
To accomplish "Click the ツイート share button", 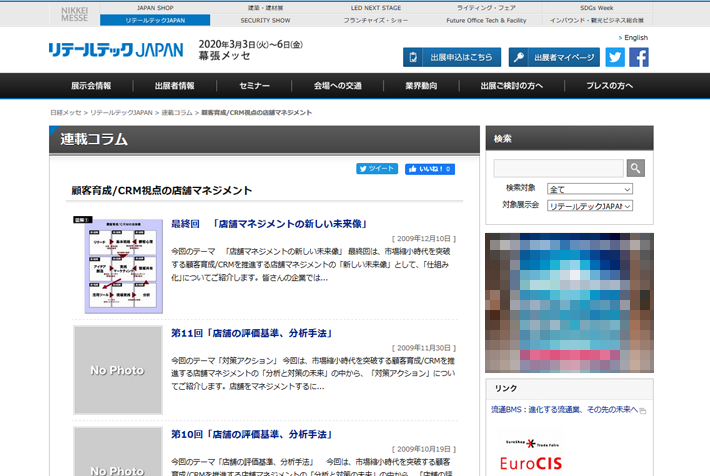I will [x=377, y=168].
